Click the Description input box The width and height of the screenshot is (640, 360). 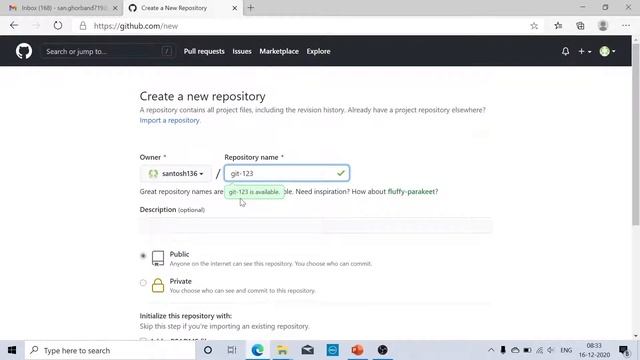click(x=316, y=226)
